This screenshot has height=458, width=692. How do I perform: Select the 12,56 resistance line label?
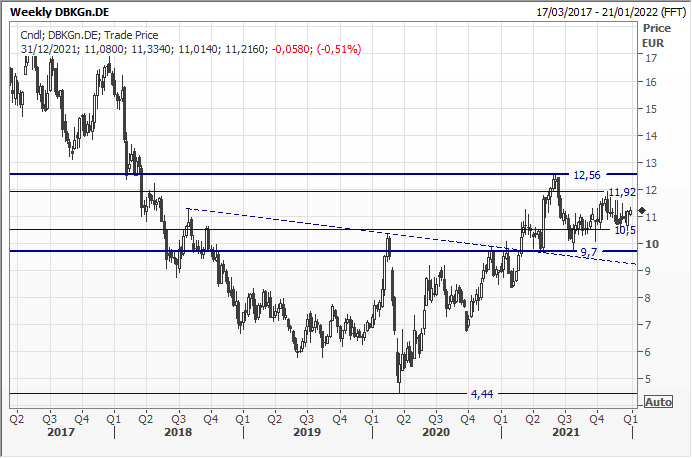click(x=585, y=175)
